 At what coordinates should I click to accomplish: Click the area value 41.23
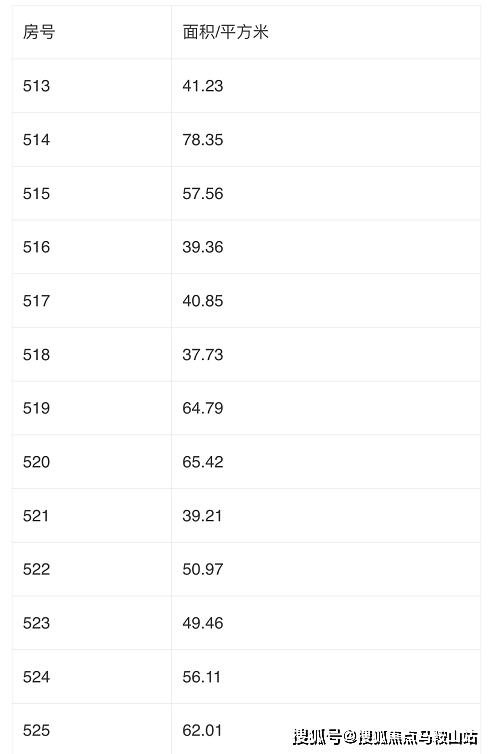(203, 86)
